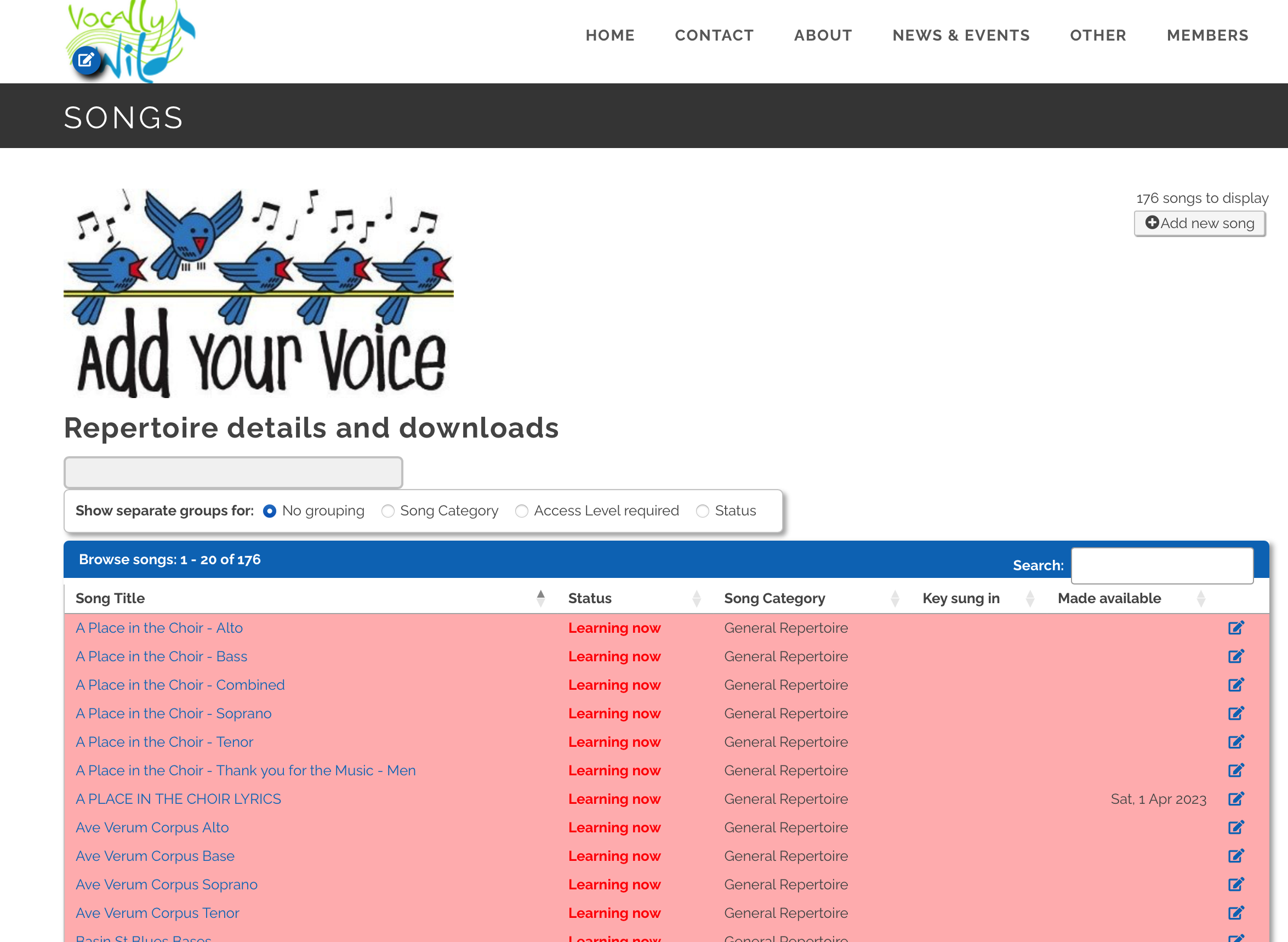The height and width of the screenshot is (942, 1288).
Task: Group songs by Song Category
Action: click(x=388, y=511)
